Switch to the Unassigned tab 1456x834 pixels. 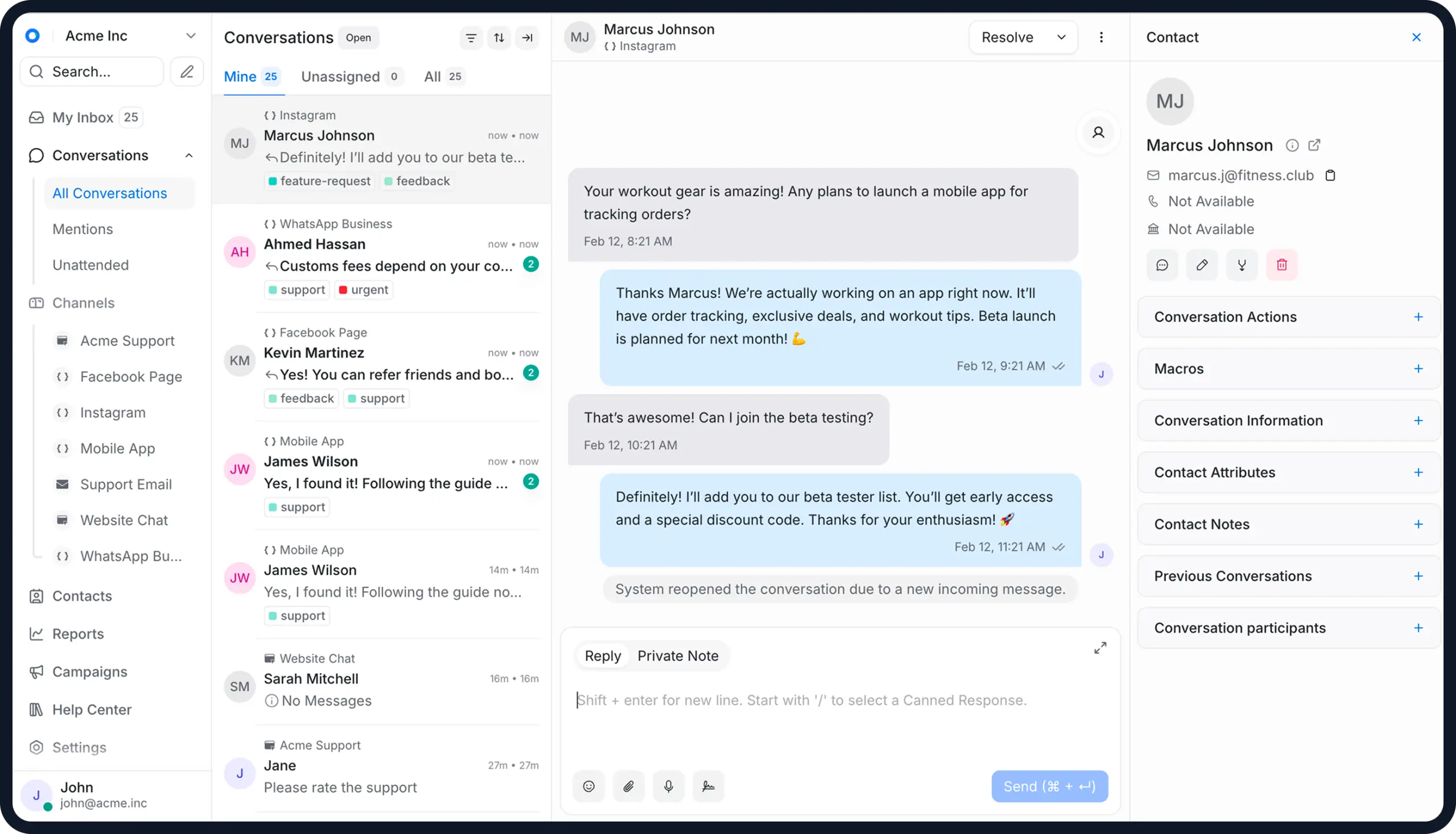pyautogui.click(x=341, y=76)
